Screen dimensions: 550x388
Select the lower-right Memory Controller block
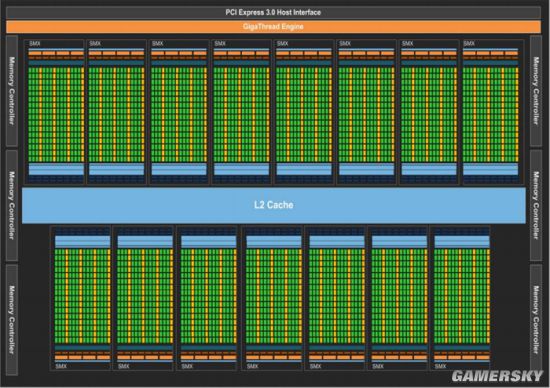pos(536,320)
